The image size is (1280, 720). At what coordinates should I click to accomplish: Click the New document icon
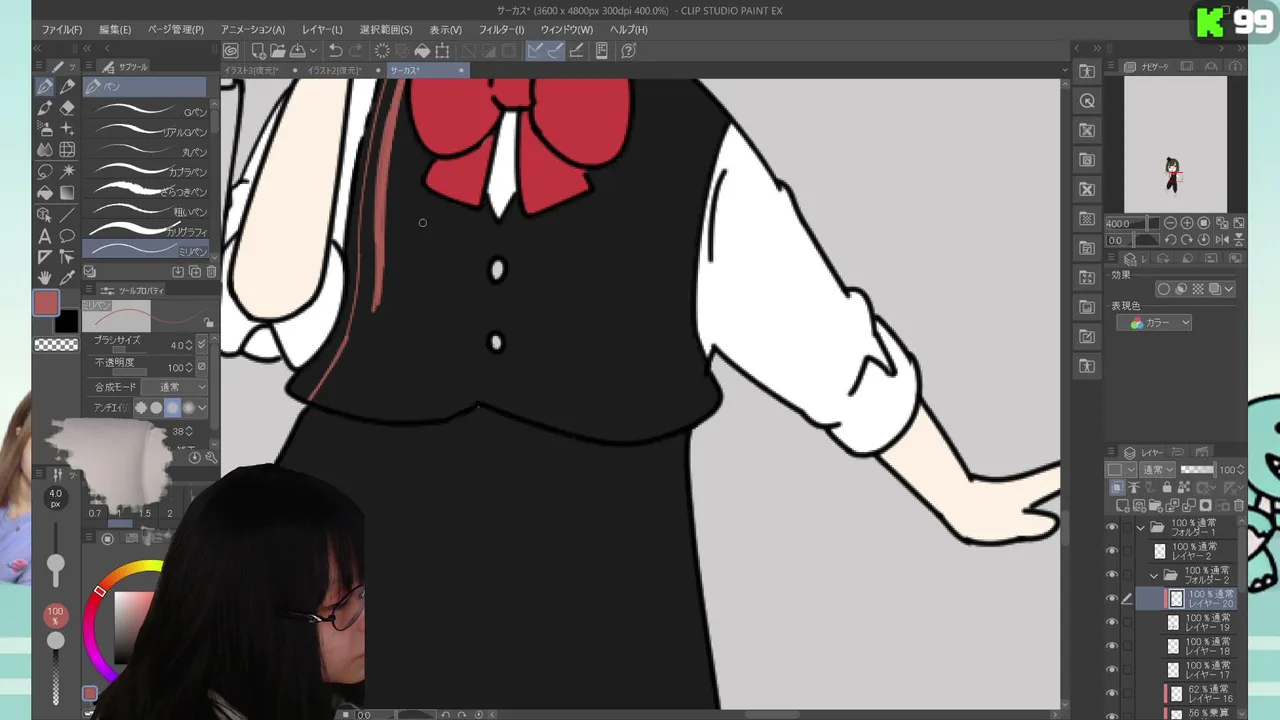pyautogui.click(x=258, y=51)
